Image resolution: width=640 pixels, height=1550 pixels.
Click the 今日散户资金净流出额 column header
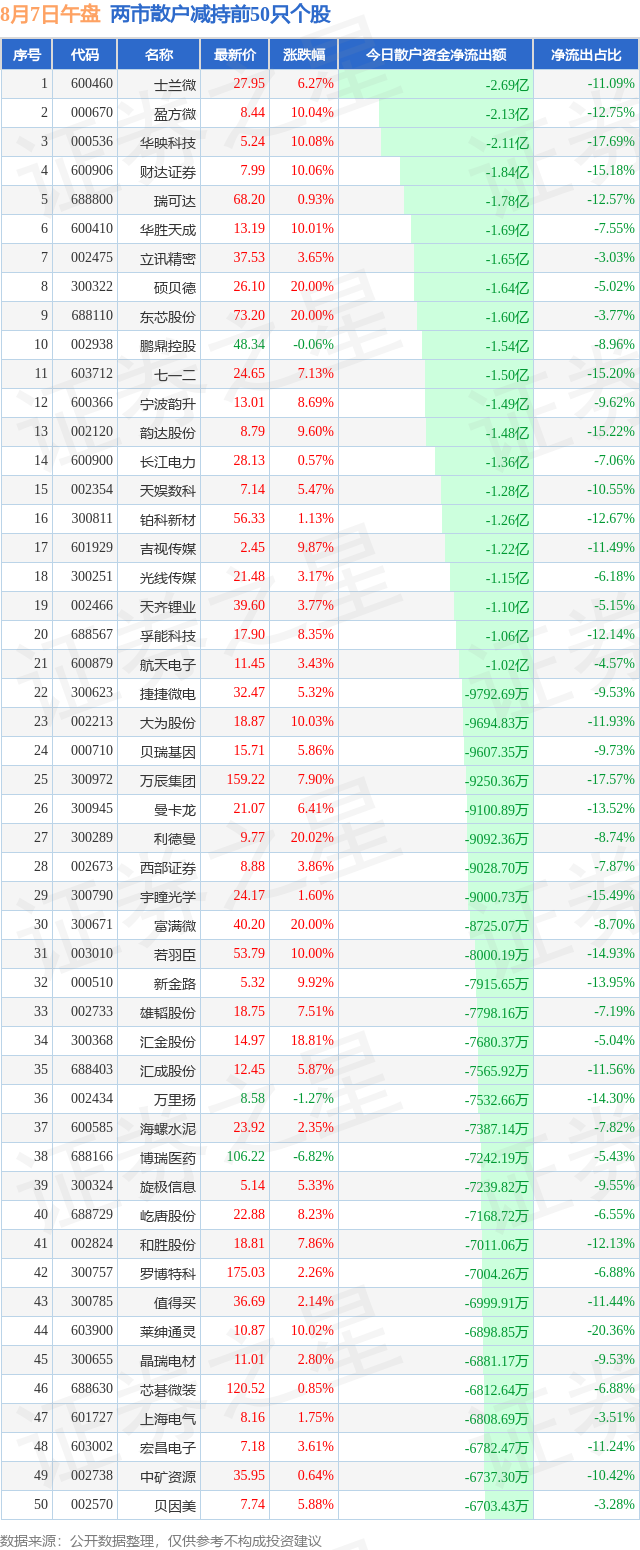(x=435, y=55)
